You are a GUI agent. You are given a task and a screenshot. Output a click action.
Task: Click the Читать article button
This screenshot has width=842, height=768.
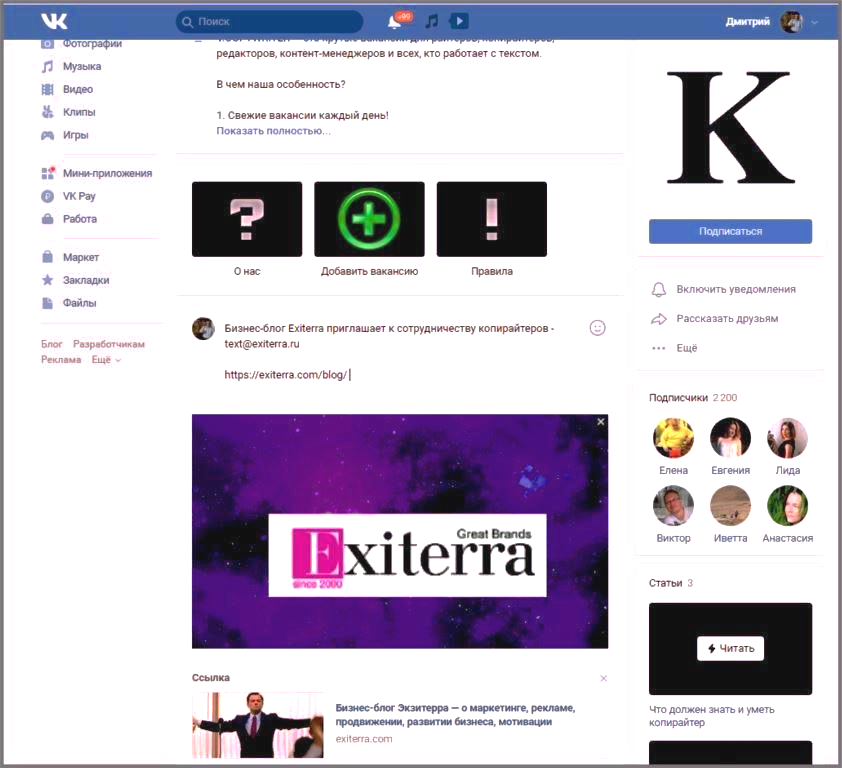point(730,649)
